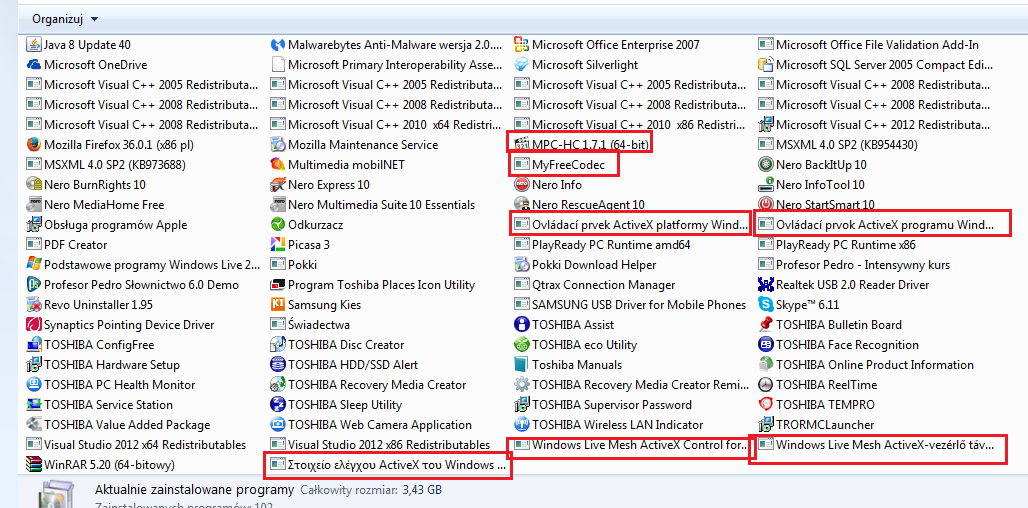Select MSXML 4.0 SP2 (KB973688)
Image resolution: width=1028 pixels, height=508 pixels.
click(105, 165)
